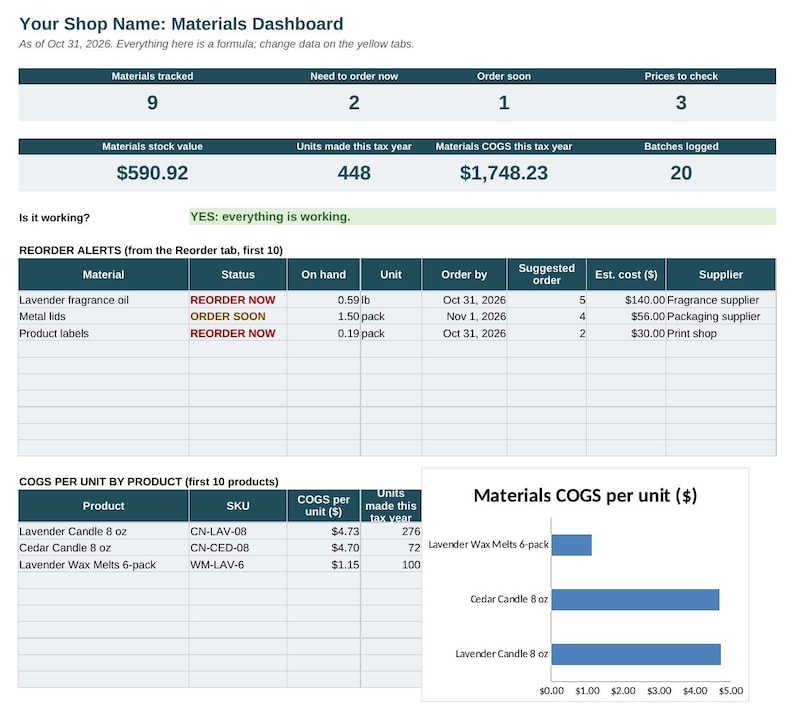Select the 'Est. cost ($)' column header
The height and width of the screenshot is (719, 794).
click(626, 274)
